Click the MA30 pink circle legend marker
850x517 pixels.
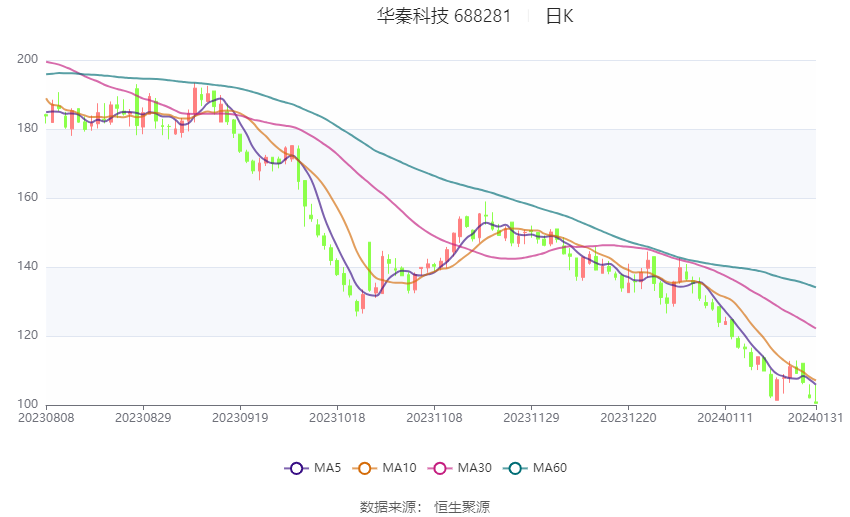(x=437, y=467)
